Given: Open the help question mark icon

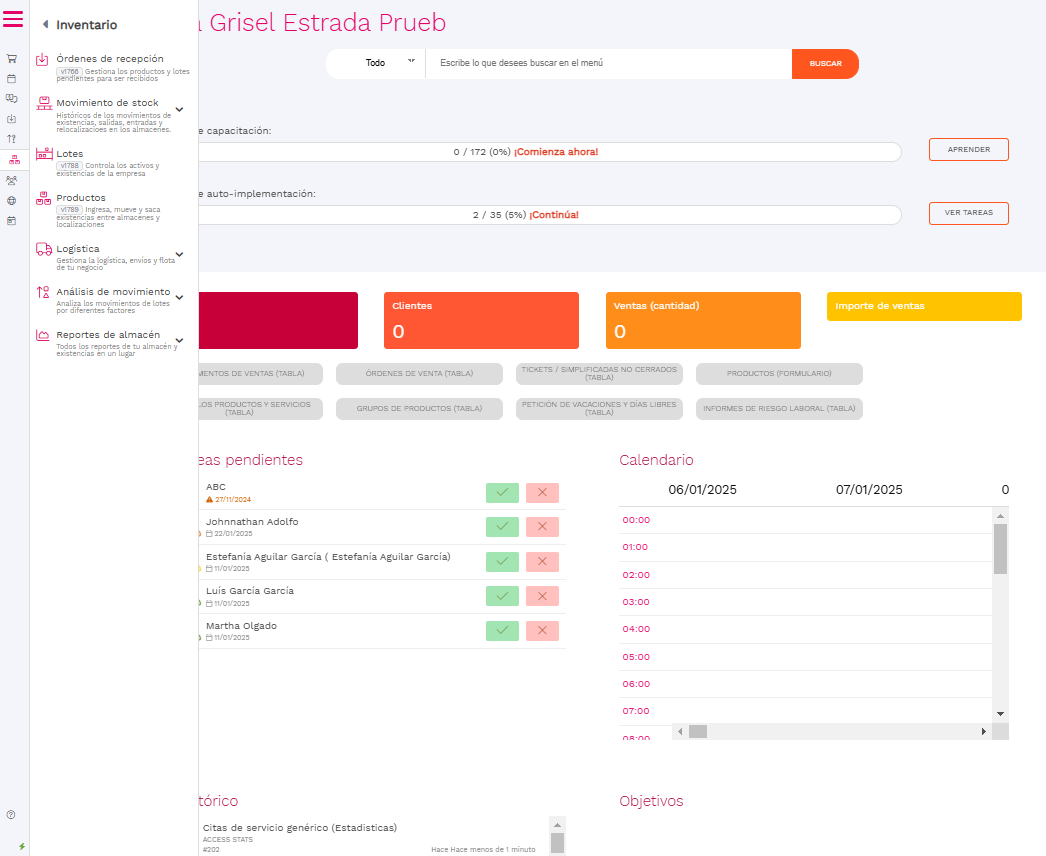Looking at the screenshot, I should tap(11, 815).
